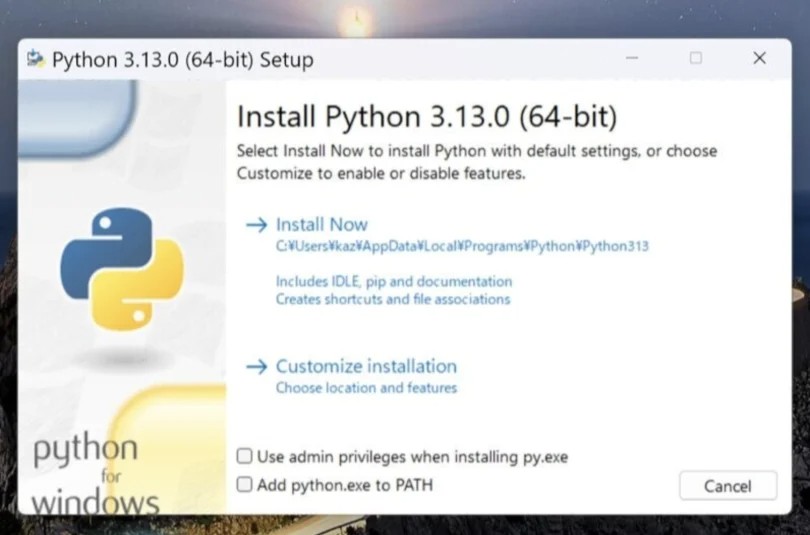Minimize the Python Setup window
The image size is (810, 535).
632,58
